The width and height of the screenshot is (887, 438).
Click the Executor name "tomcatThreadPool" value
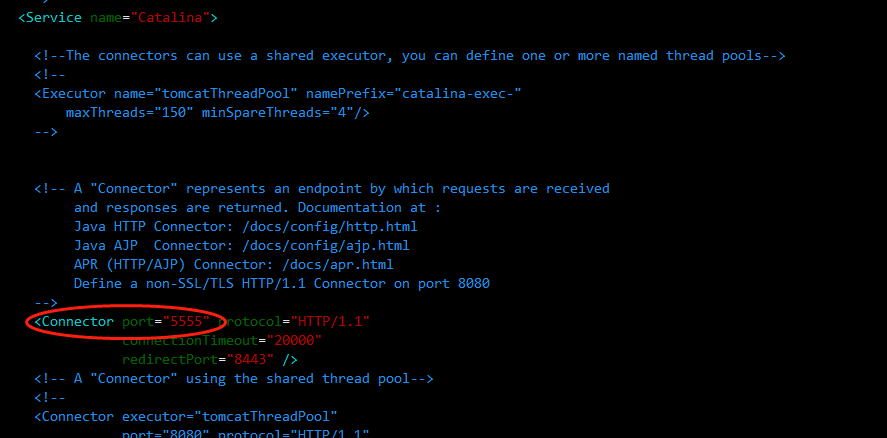(217, 94)
